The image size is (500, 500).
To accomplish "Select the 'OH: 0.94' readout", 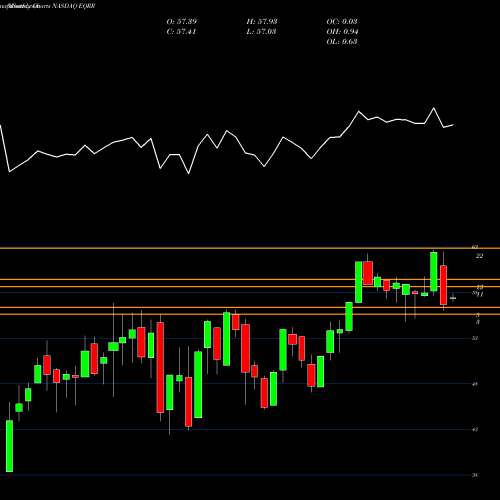I will tap(342, 32).
